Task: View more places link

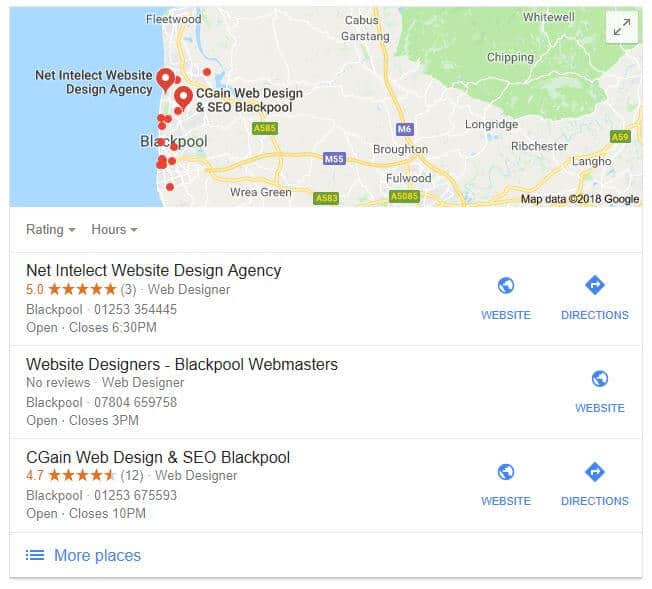Action: click(x=97, y=555)
